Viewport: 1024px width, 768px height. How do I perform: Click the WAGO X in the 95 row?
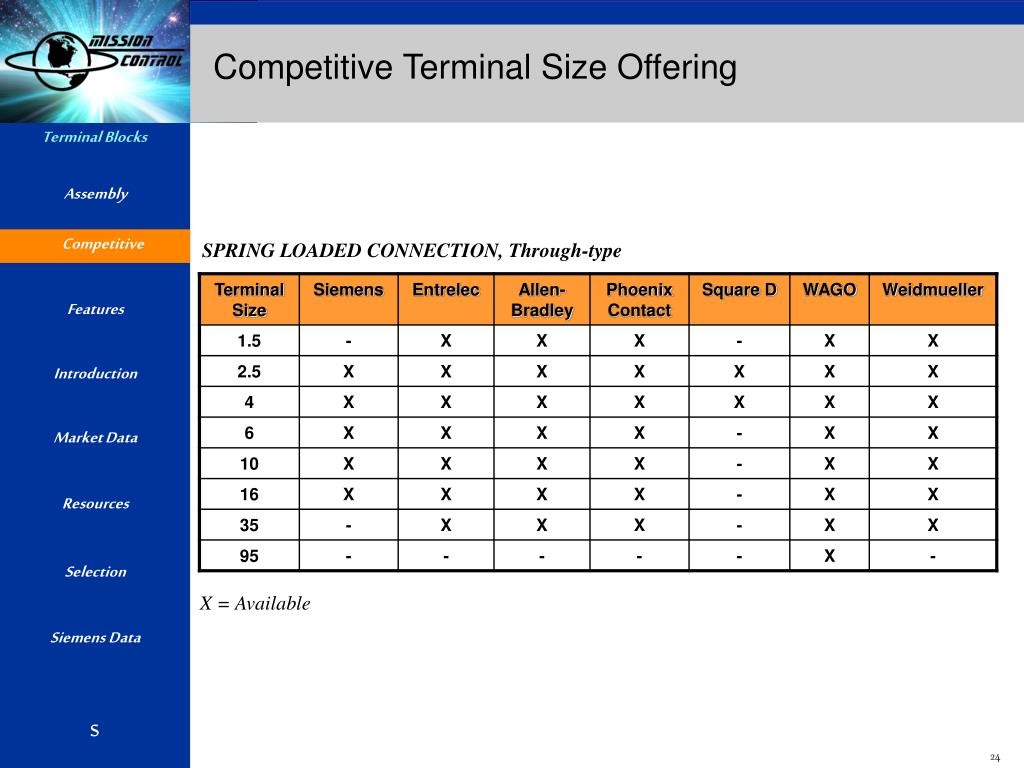pyautogui.click(x=829, y=556)
